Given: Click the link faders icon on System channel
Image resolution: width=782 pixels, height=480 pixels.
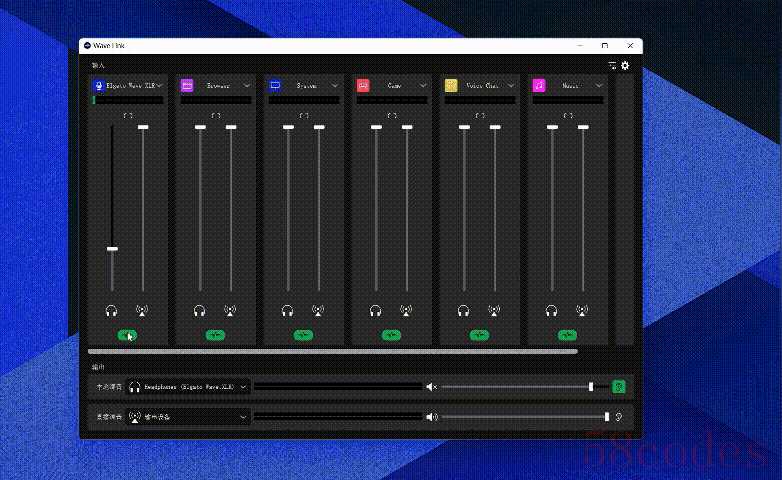Looking at the screenshot, I should tap(304, 115).
